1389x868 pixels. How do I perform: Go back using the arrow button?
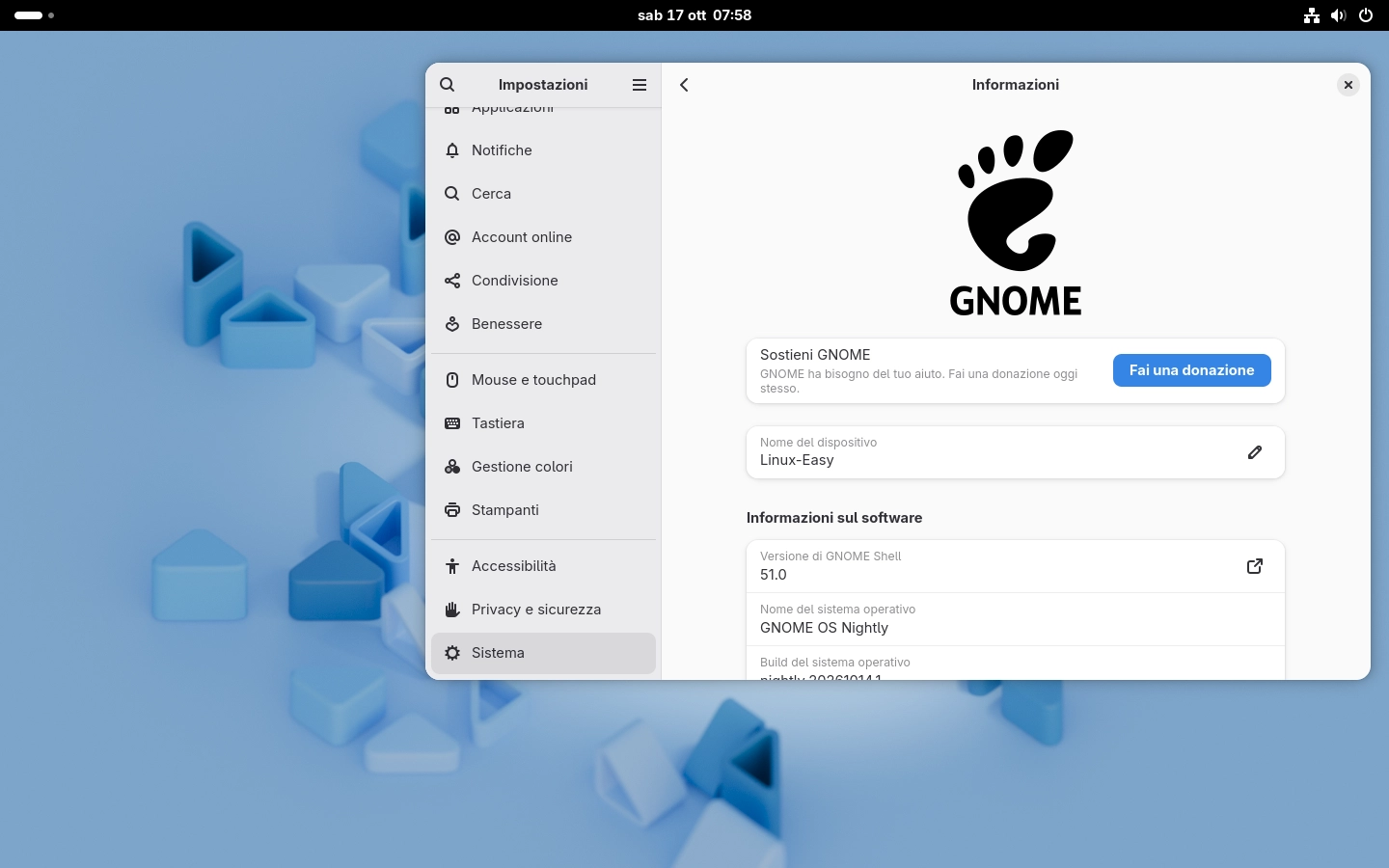click(684, 85)
